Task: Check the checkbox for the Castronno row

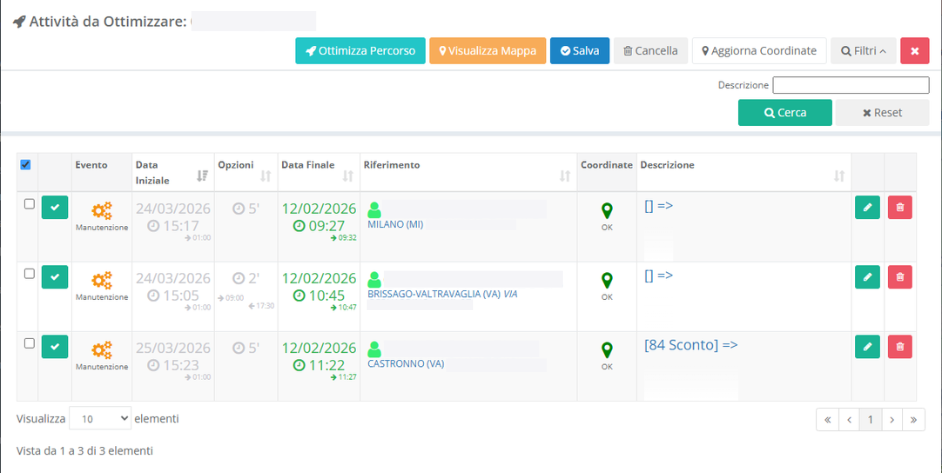Action: 29,343
